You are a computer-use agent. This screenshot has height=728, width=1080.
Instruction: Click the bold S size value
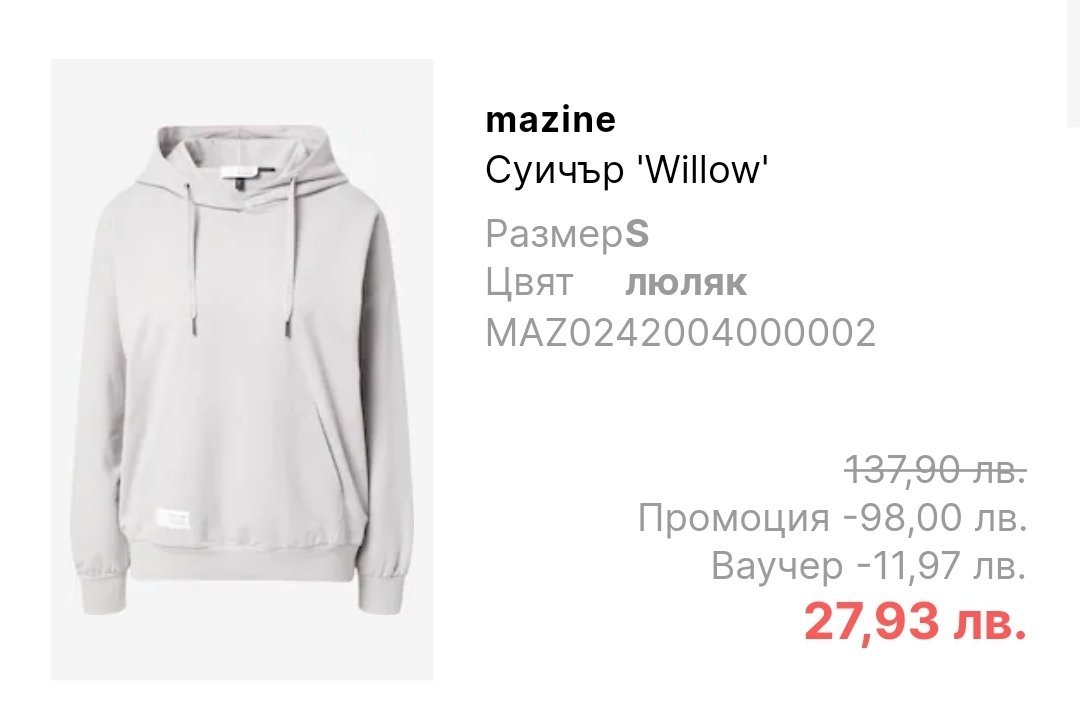pyautogui.click(x=637, y=234)
